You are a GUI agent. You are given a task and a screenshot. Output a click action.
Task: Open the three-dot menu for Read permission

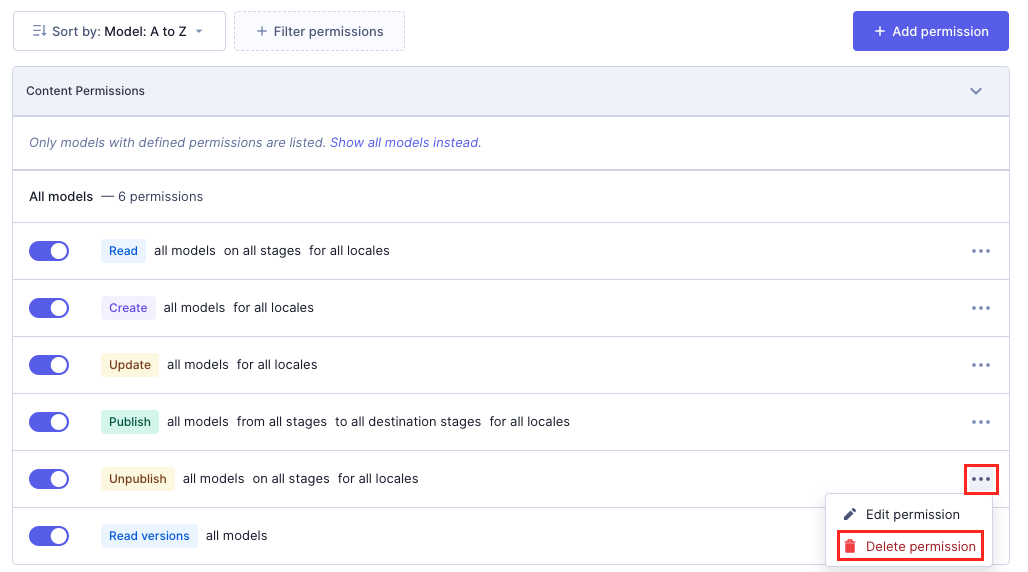point(980,251)
